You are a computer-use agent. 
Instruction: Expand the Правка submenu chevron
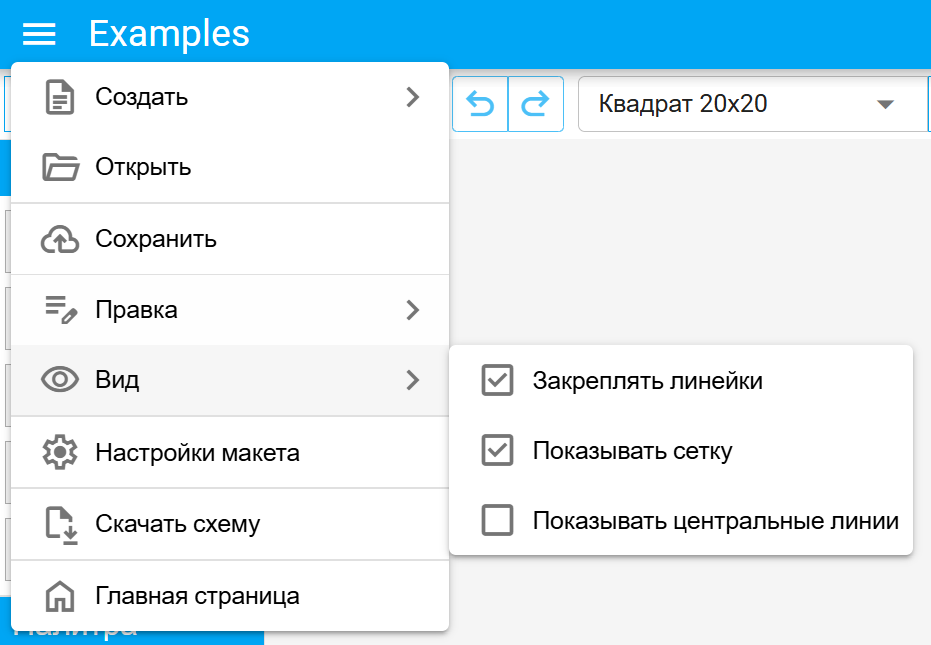412,309
